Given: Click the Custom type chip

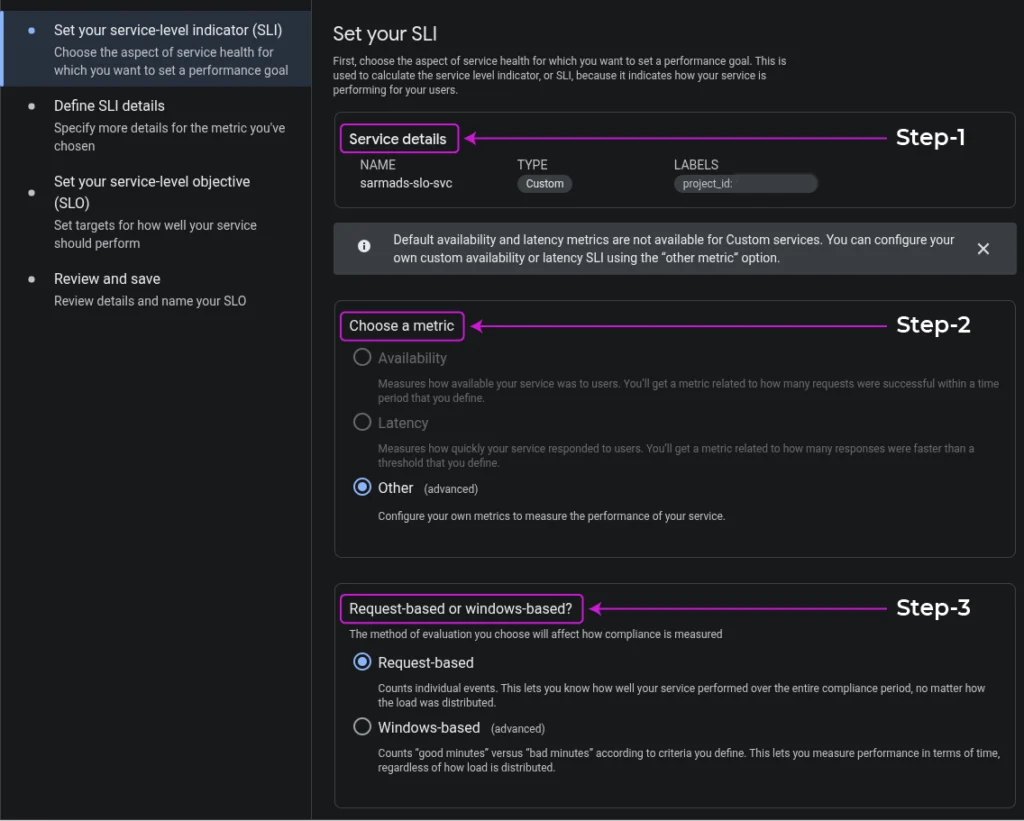Looking at the screenshot, I should pos(545,184).
